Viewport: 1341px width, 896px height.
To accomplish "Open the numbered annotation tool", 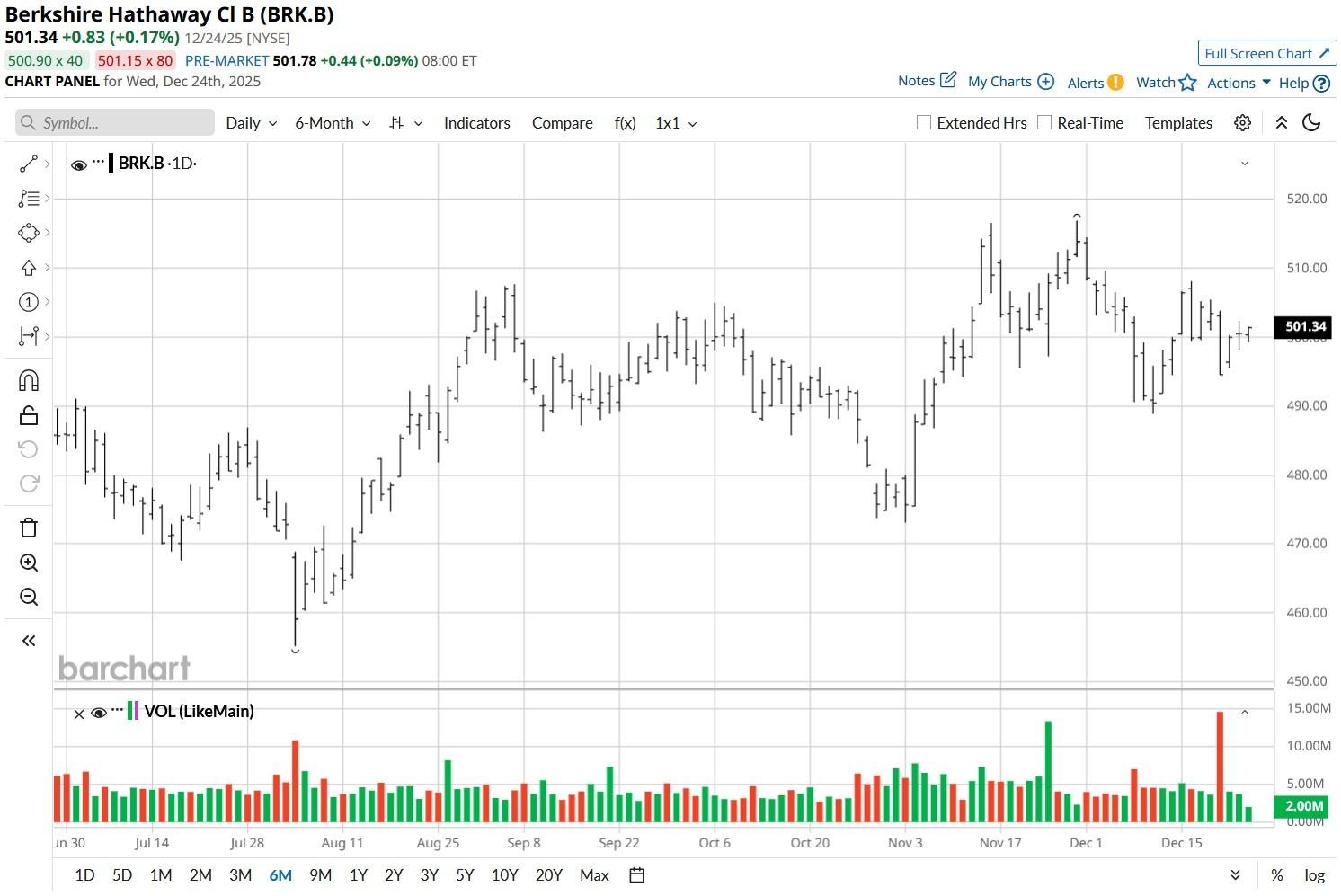I will pos(28,302).
